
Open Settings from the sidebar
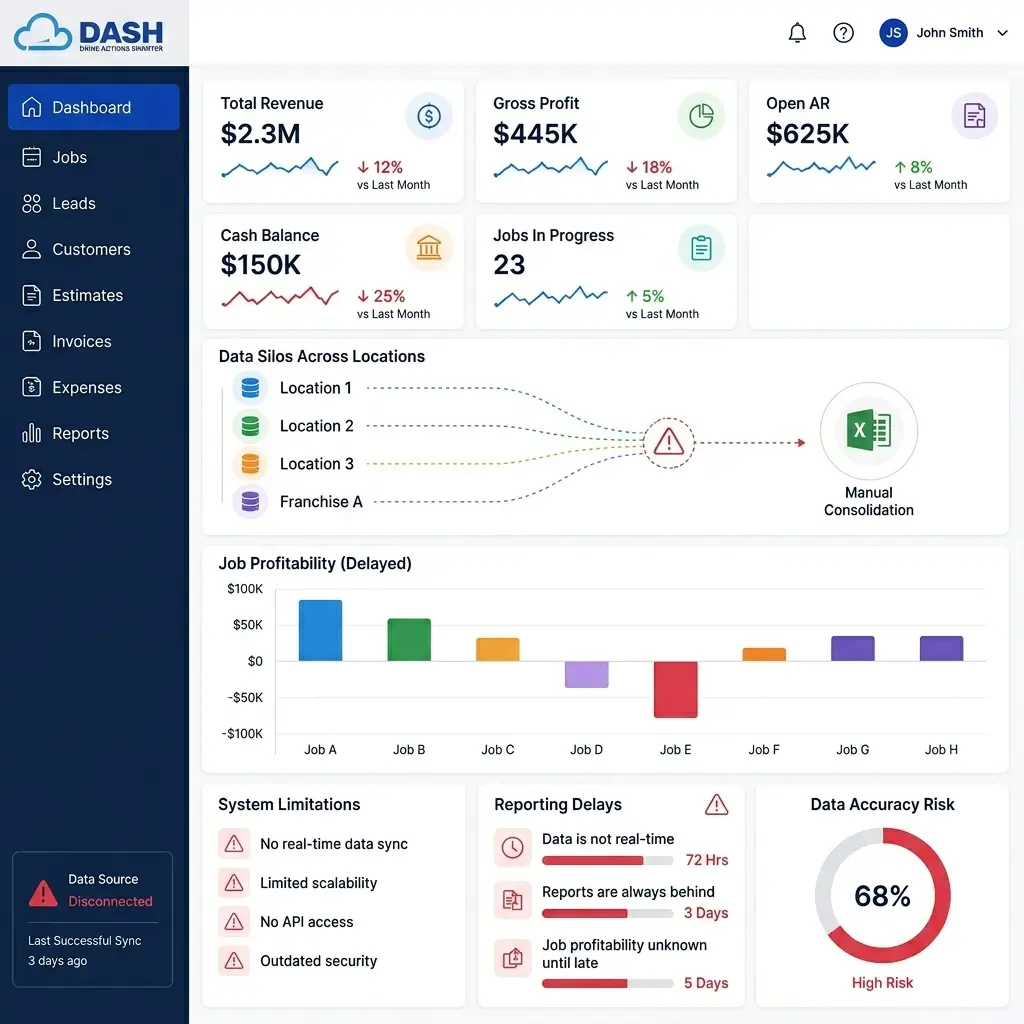(93, 479)
